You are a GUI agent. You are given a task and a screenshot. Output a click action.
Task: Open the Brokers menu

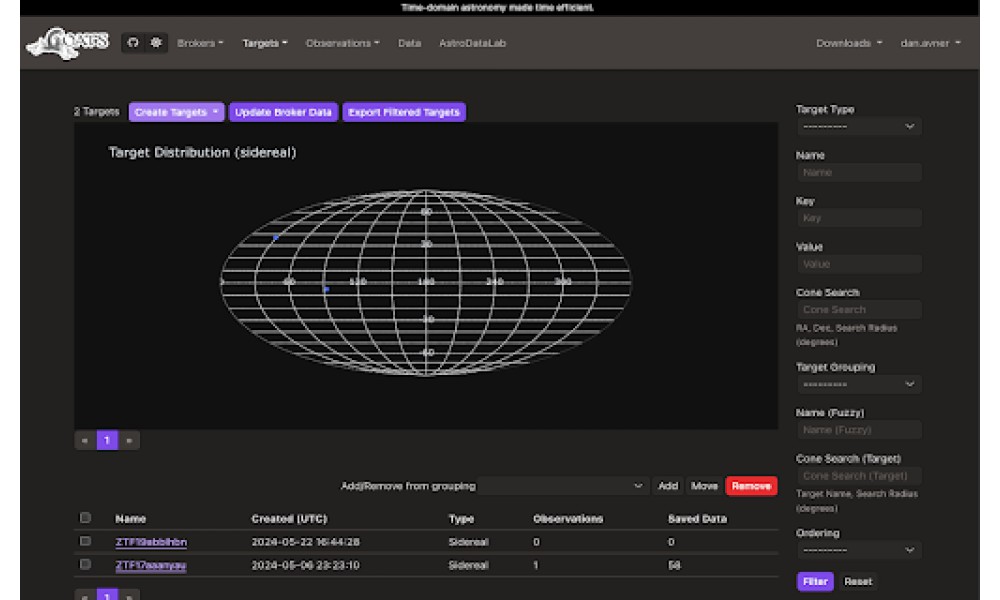(200, 43)
